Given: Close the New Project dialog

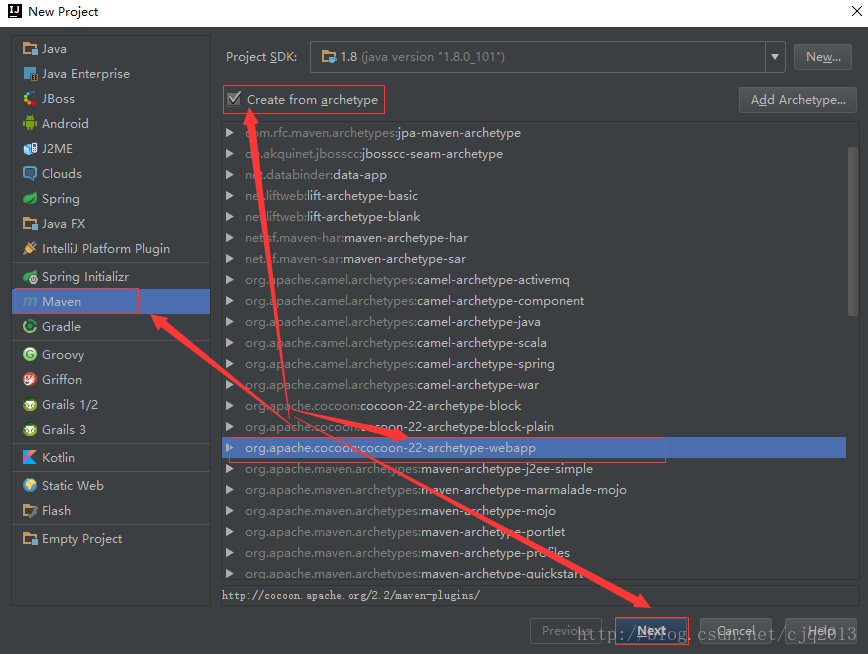Looking at the screenshot, I should [x=856, y=11].
